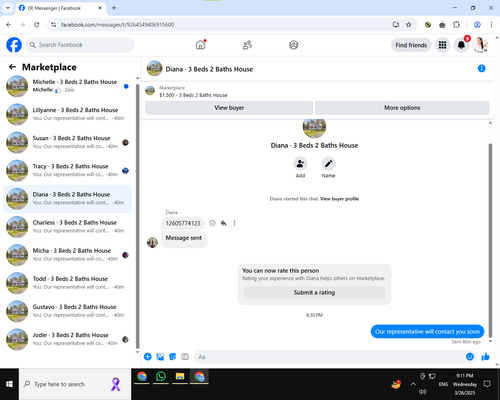This screenshot has width=500, height=400.
Task: Click Diana's chat header avatar
Action: coord(154,68)
